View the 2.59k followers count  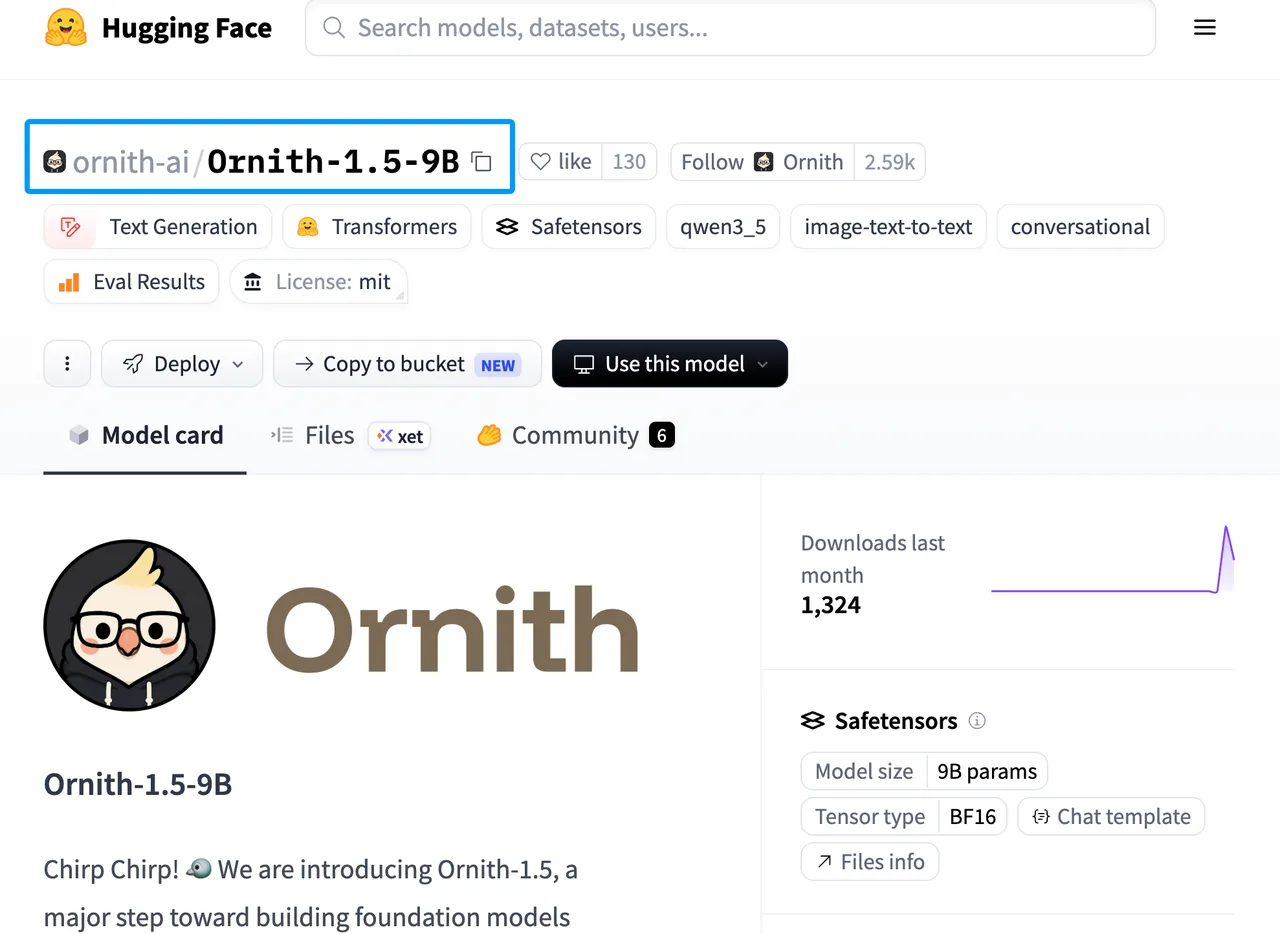[890, 162]
